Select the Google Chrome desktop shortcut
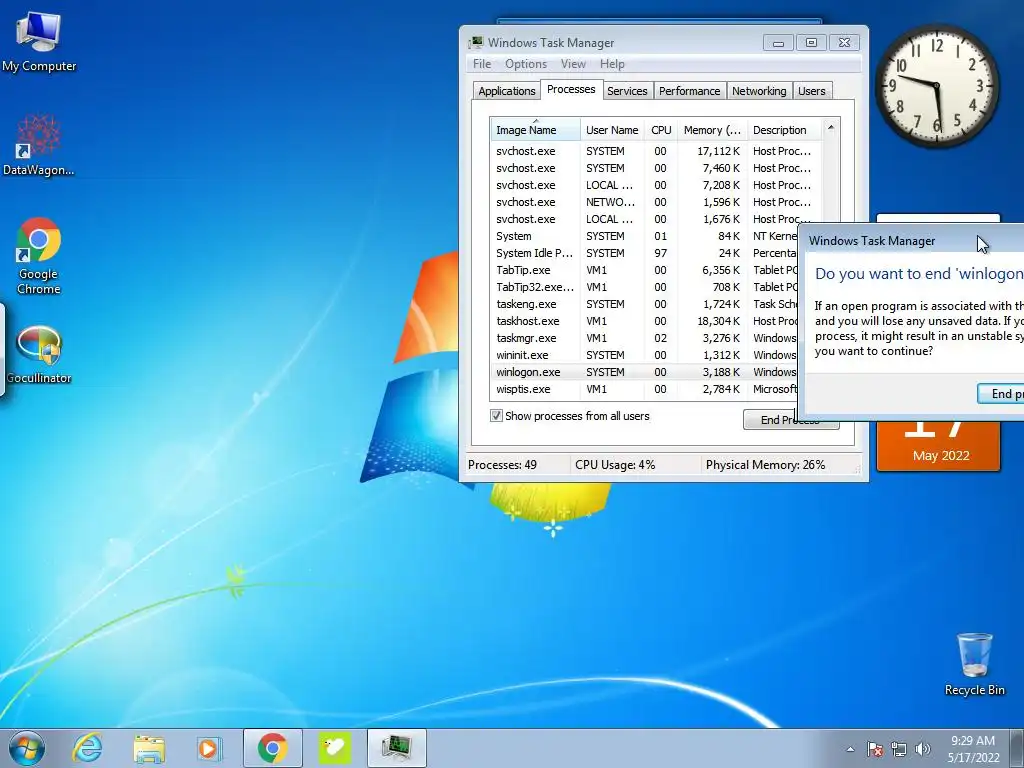This screenshot has width=1024, height=768. pyautogui.click(x=39, y=256)
